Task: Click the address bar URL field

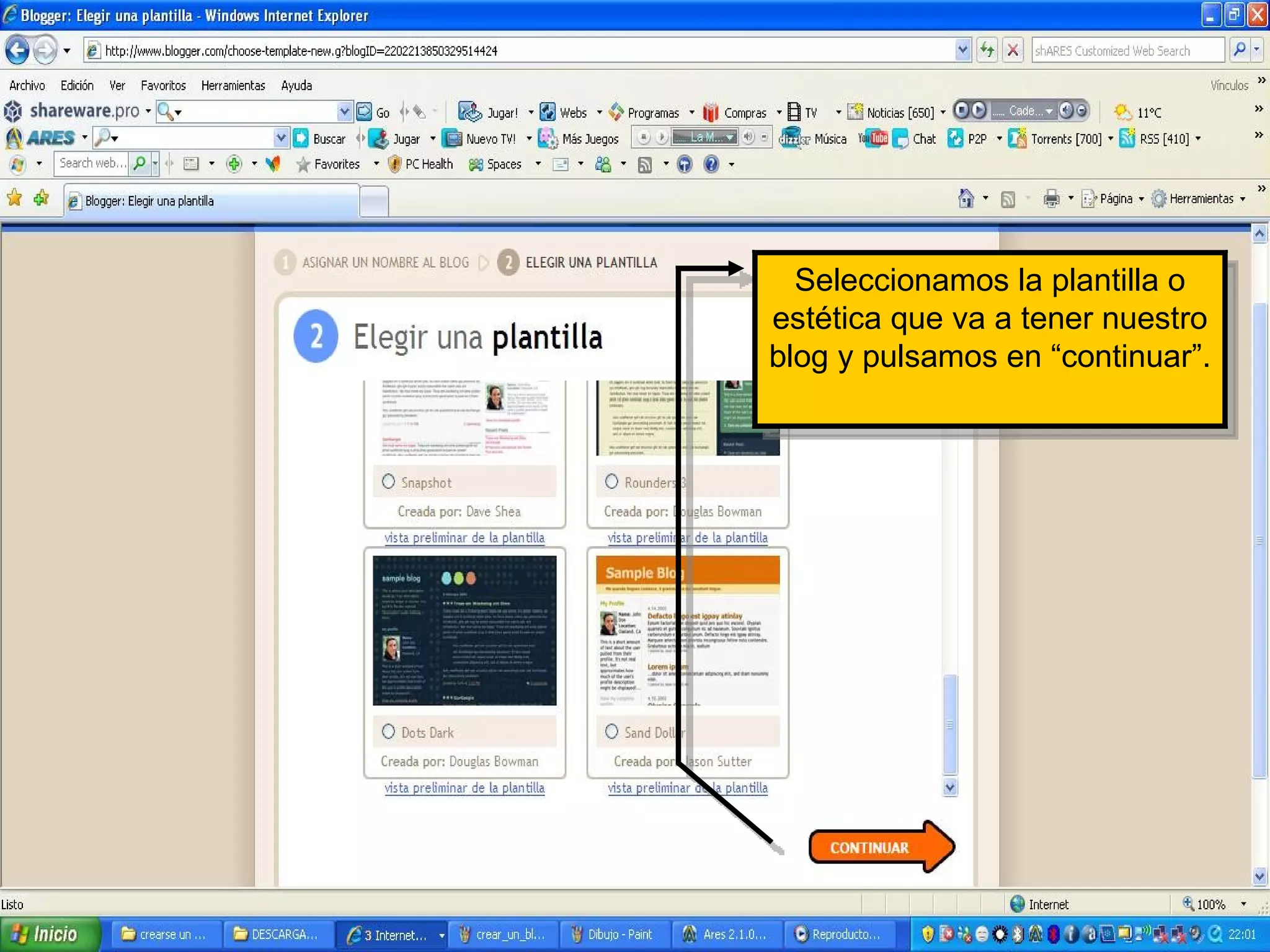Action: click(520, 50)
